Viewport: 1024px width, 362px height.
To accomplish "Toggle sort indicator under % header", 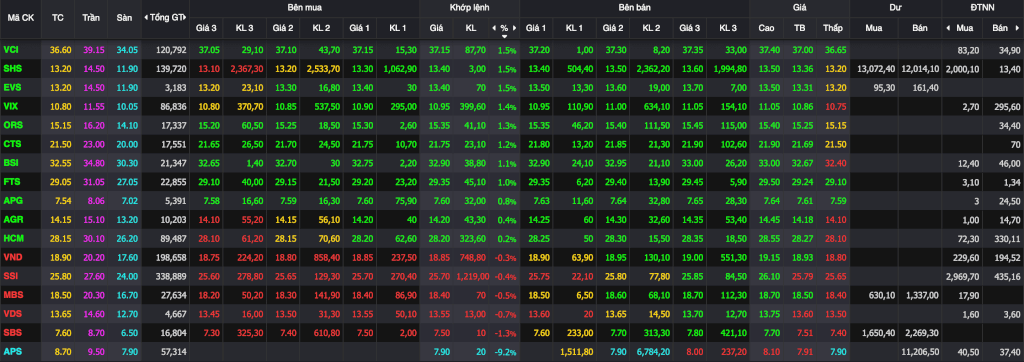I will point(504,37).
